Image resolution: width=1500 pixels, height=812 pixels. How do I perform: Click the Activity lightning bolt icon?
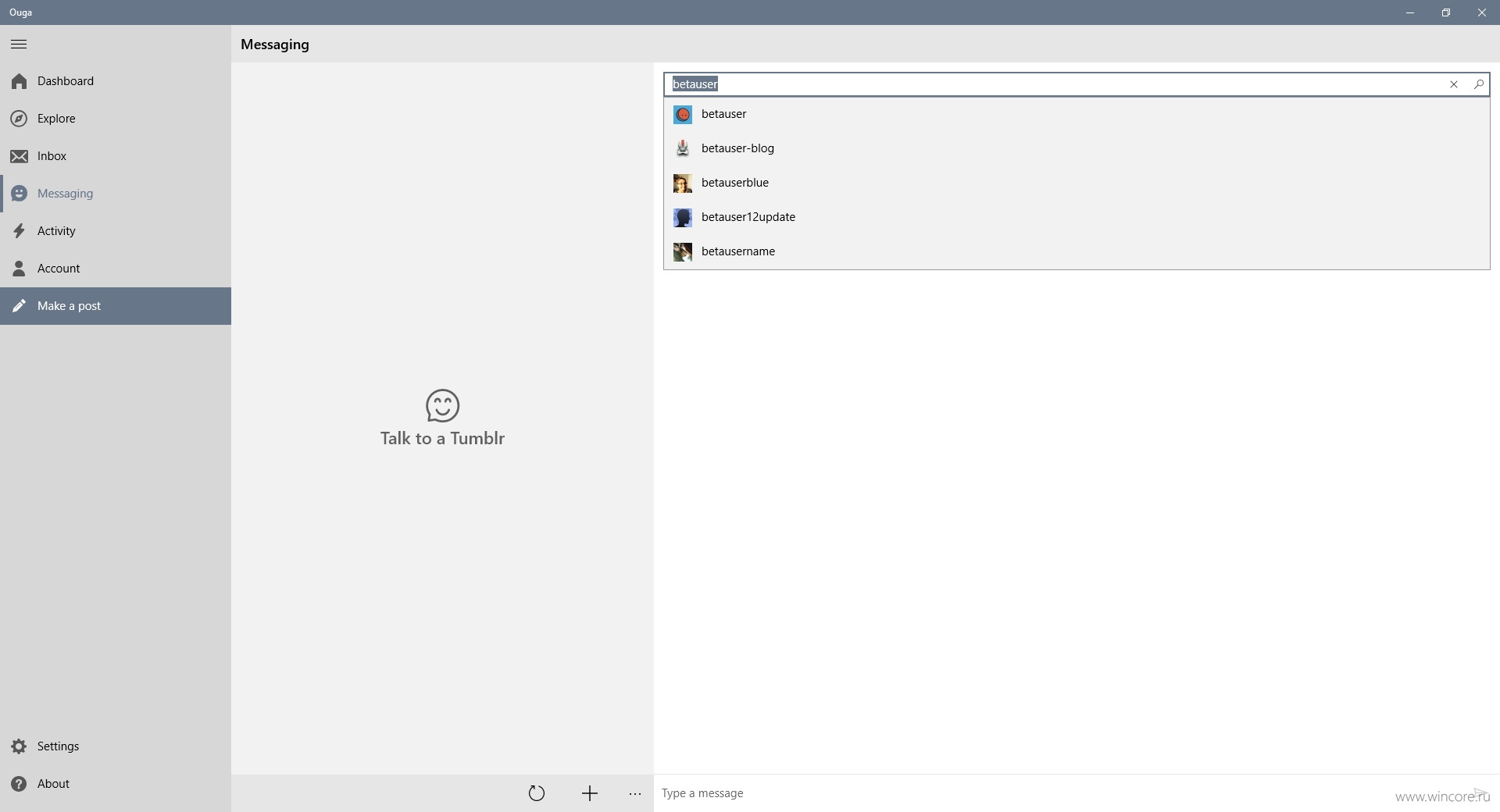pos(19,231)
